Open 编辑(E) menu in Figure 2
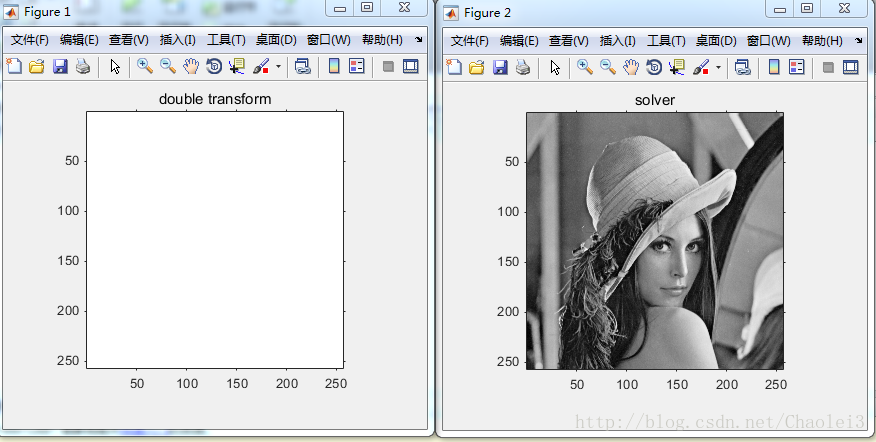The image size is (876, 442). point(520,41)
